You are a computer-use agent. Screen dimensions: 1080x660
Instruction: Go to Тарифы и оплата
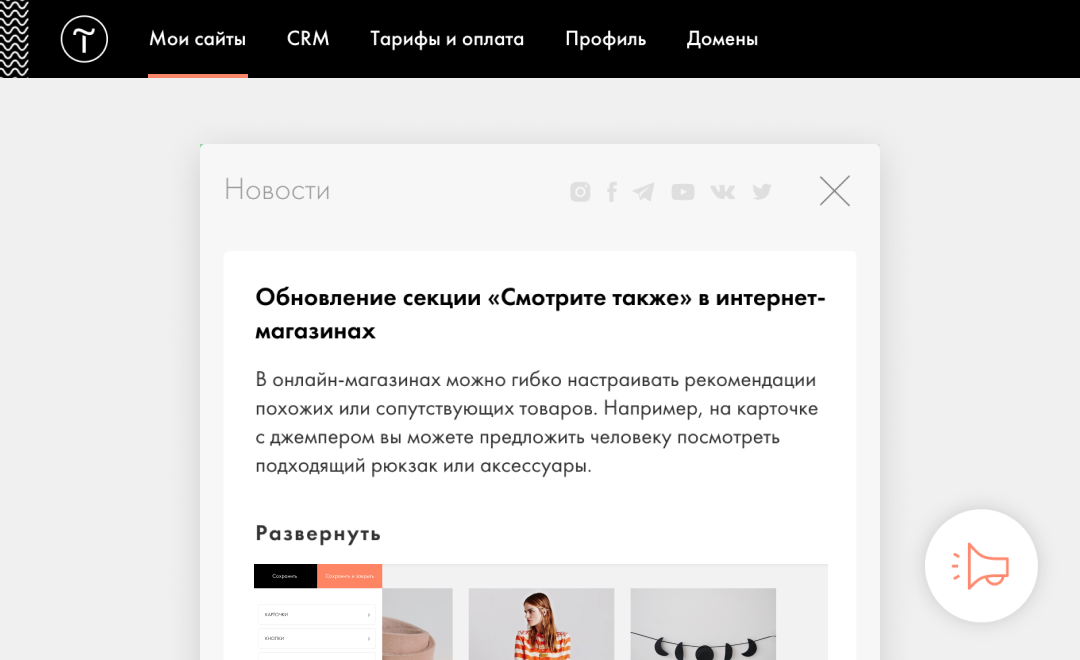[447, 39]
